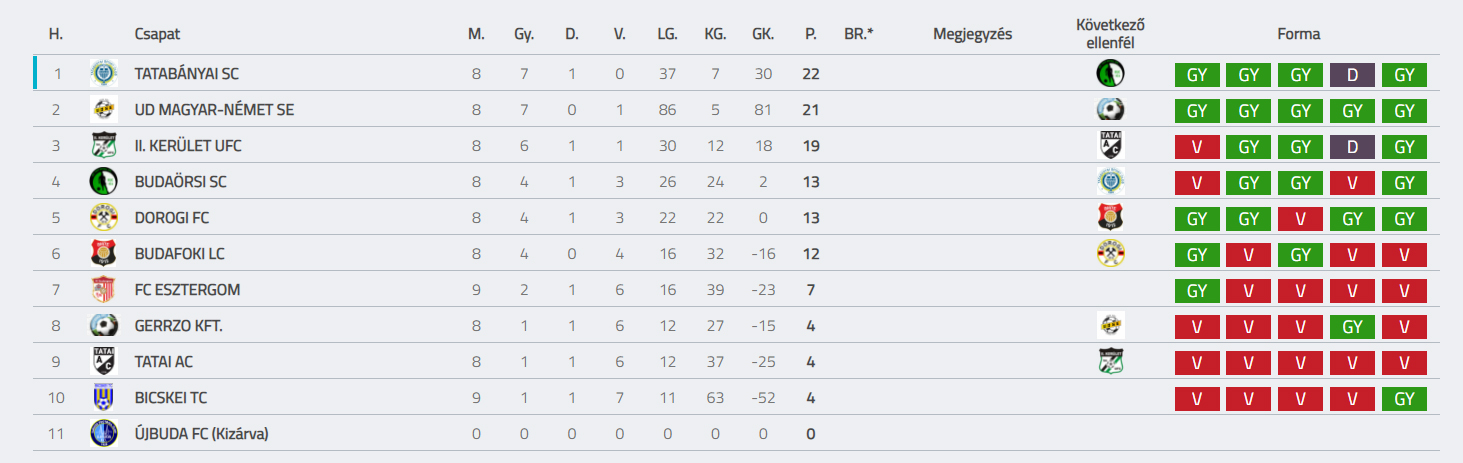This screenshot has width=1463, height=463.
Task: Click the green GY form badge in Gerrzo Kft. row
Action: (x=1353, y=327)
